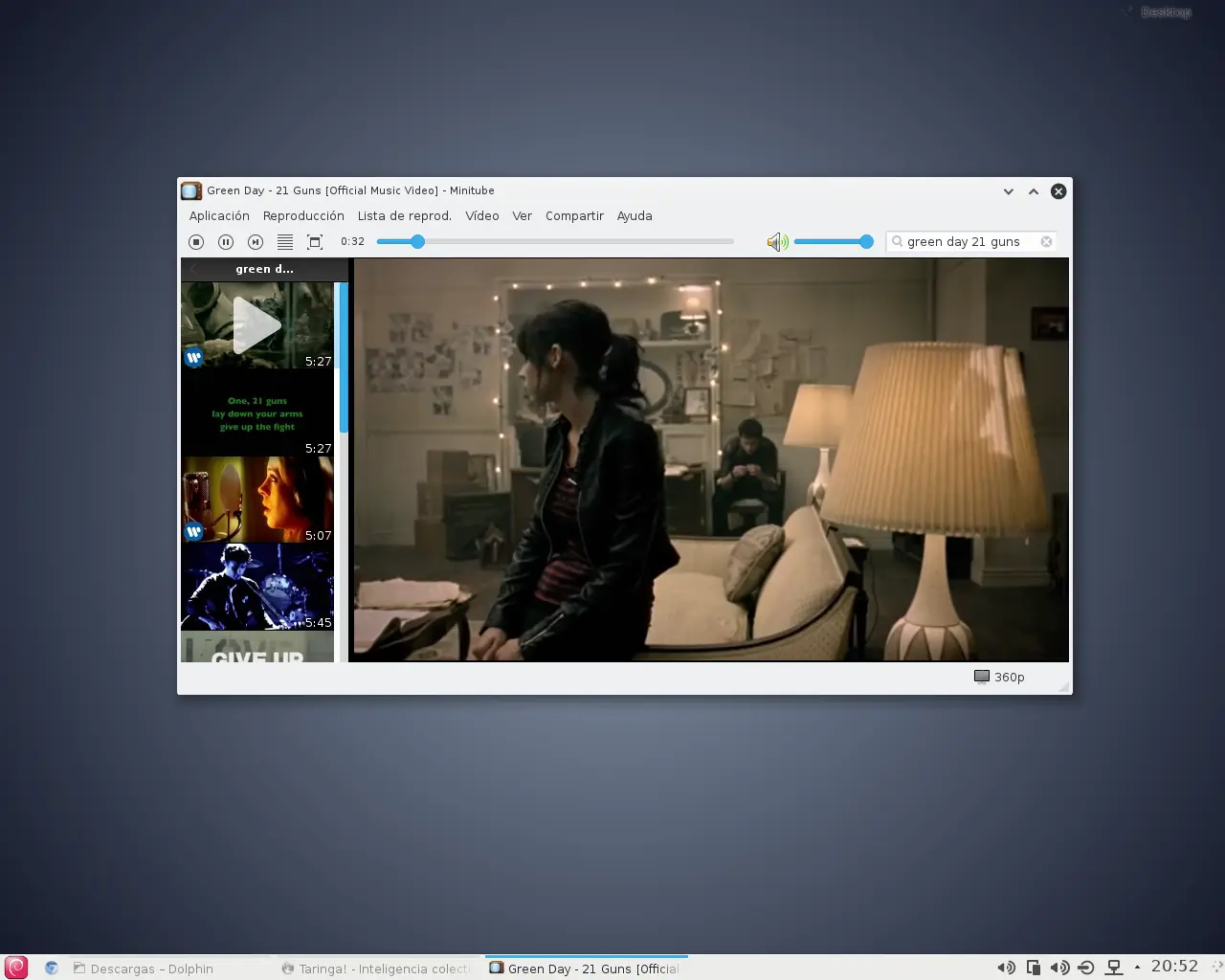This screenshot has width=1225, height=980.
Task: Play the first 5:27 playlist thumbnail
Action: point(257,325)
